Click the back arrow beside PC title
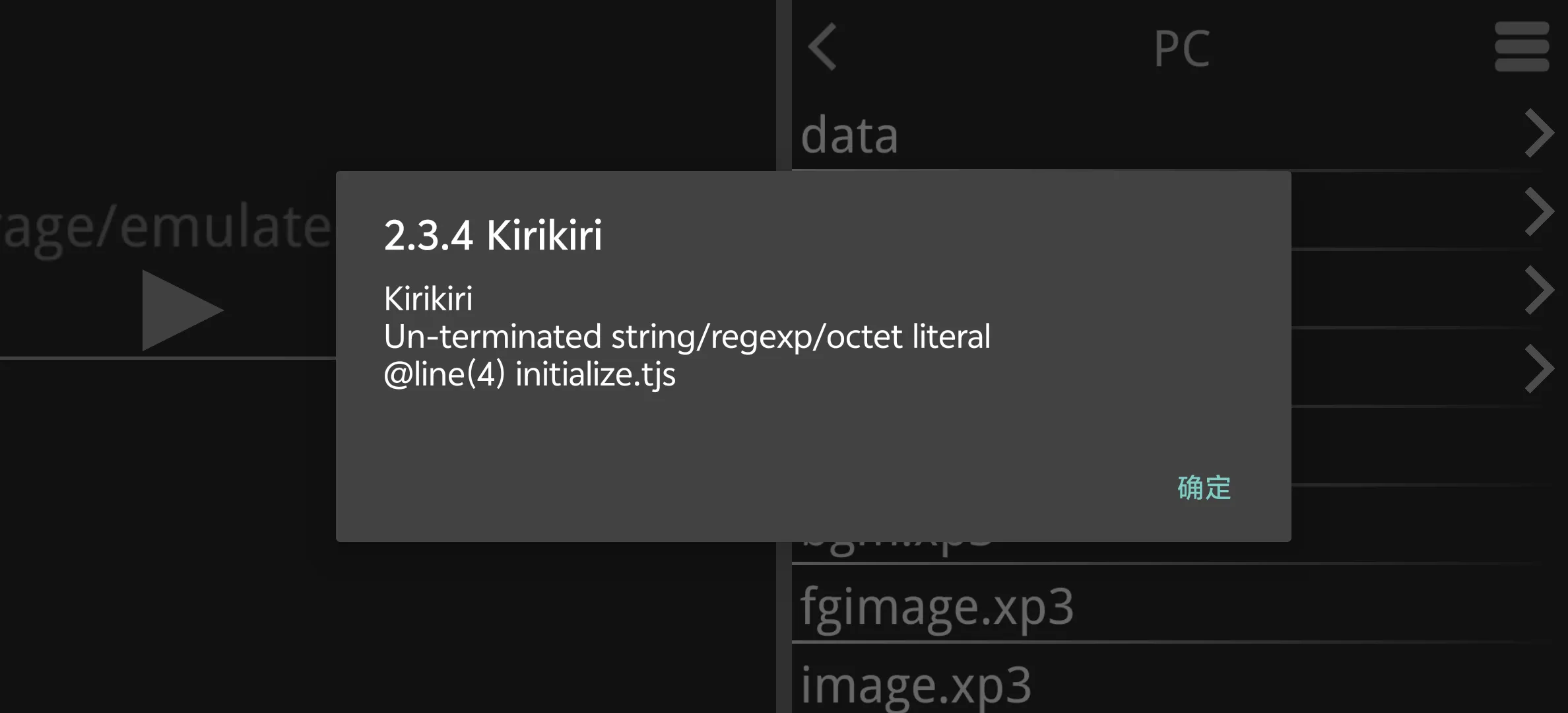The width and height of the screenshot is (1568, 713). point(822,47)
